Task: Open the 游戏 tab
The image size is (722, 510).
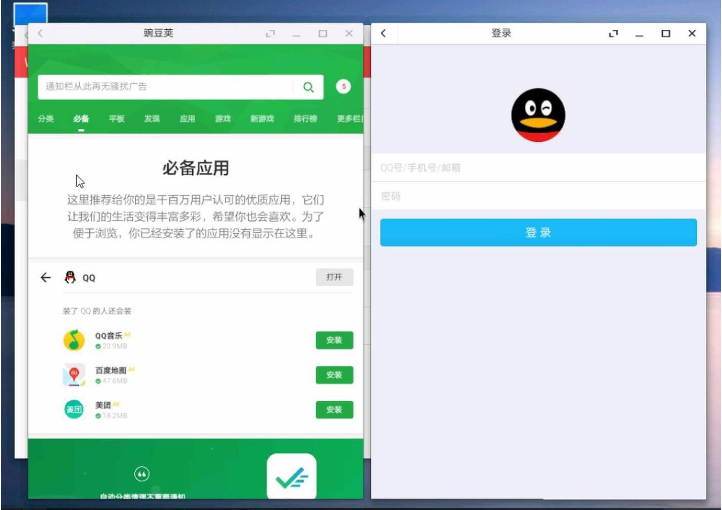Action: point(222,119)
